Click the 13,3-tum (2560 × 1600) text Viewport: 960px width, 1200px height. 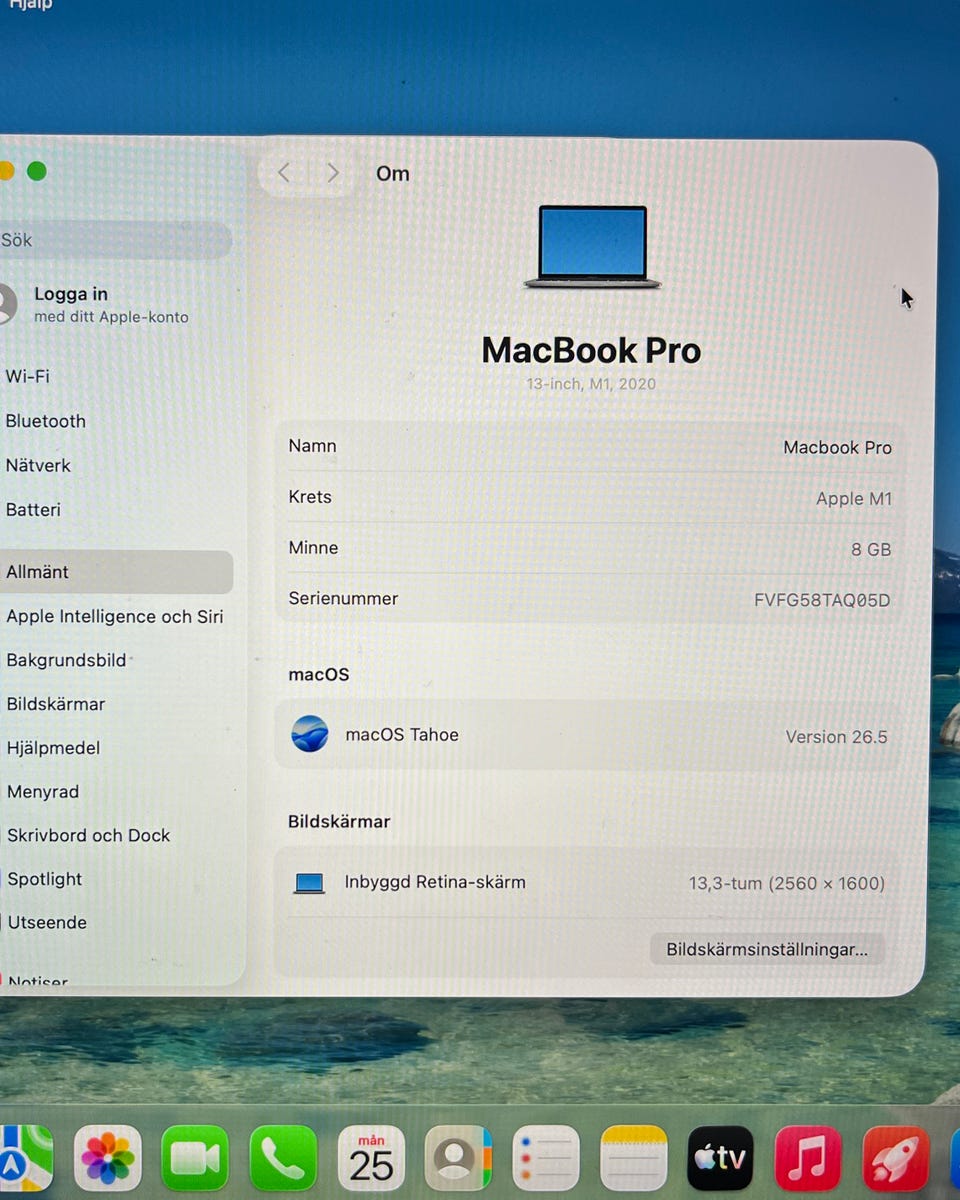(x=787, y=883)
